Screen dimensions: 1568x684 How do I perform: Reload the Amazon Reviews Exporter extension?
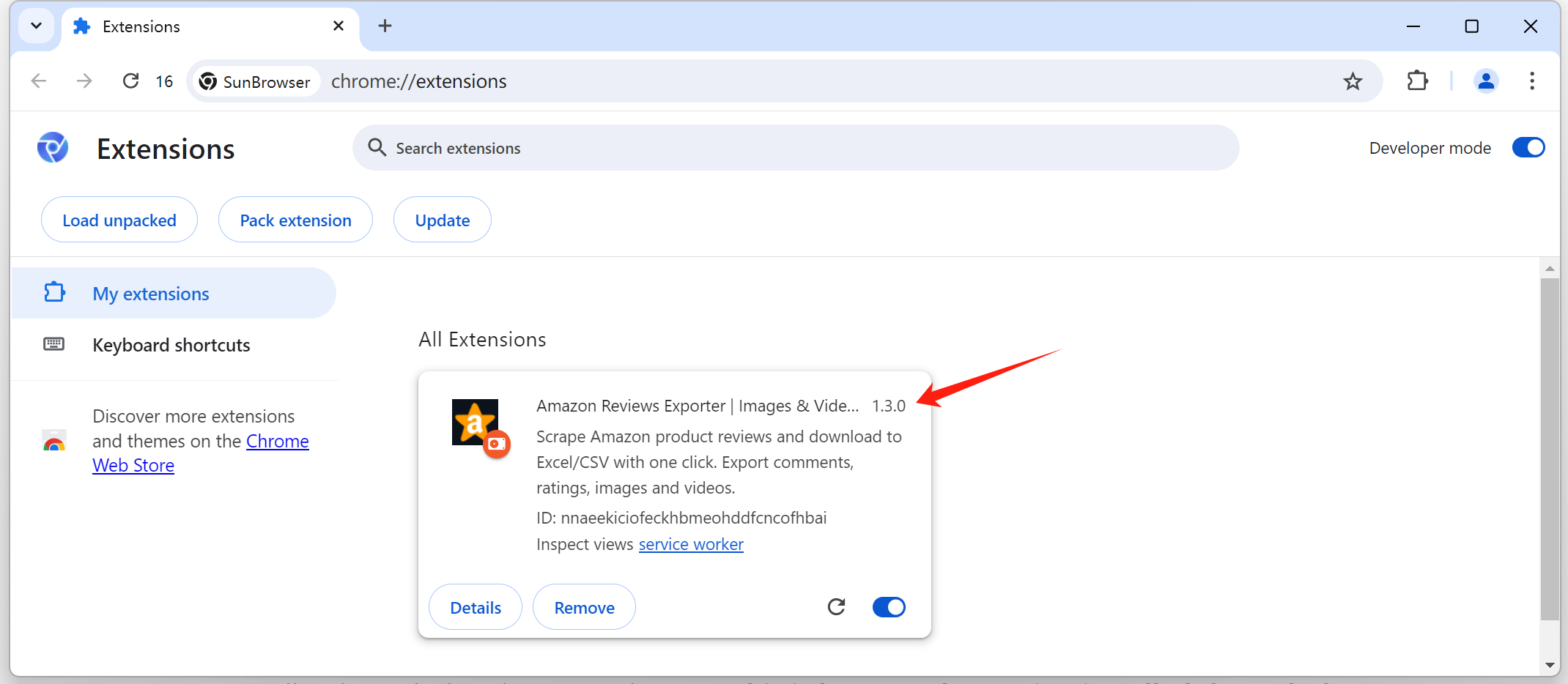click(x=836, y=607)
